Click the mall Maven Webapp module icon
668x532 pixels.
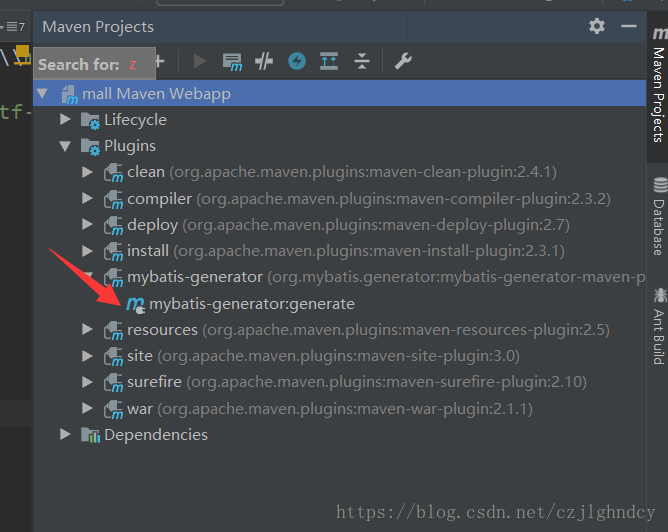69,95
